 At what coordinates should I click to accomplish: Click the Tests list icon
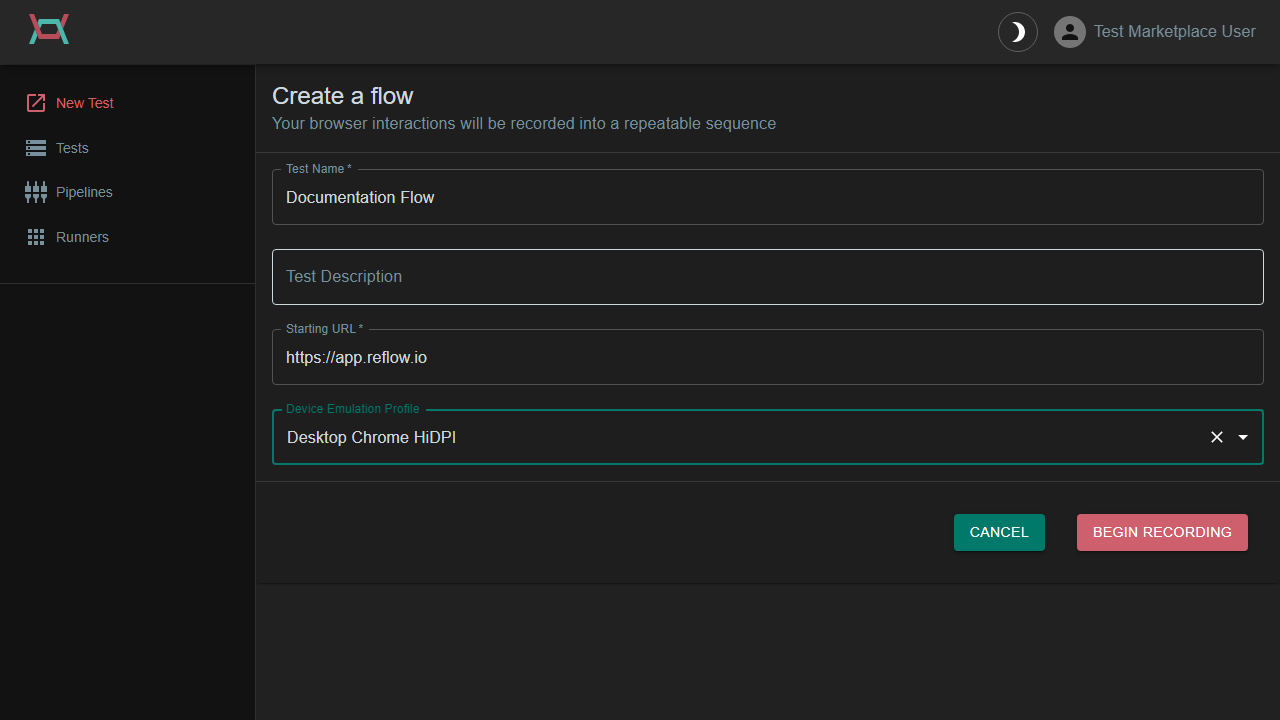36,148
